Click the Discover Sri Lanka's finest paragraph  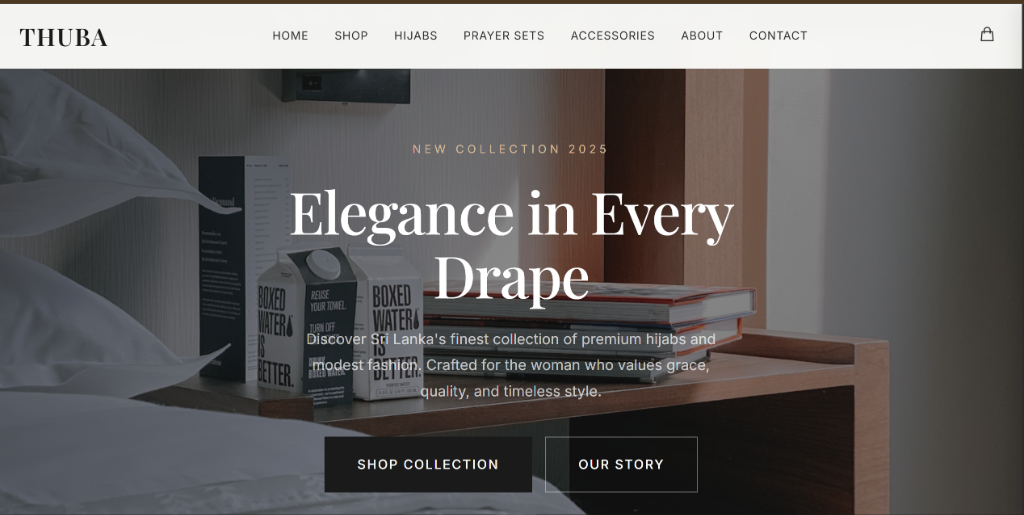(x=511, y=366)
